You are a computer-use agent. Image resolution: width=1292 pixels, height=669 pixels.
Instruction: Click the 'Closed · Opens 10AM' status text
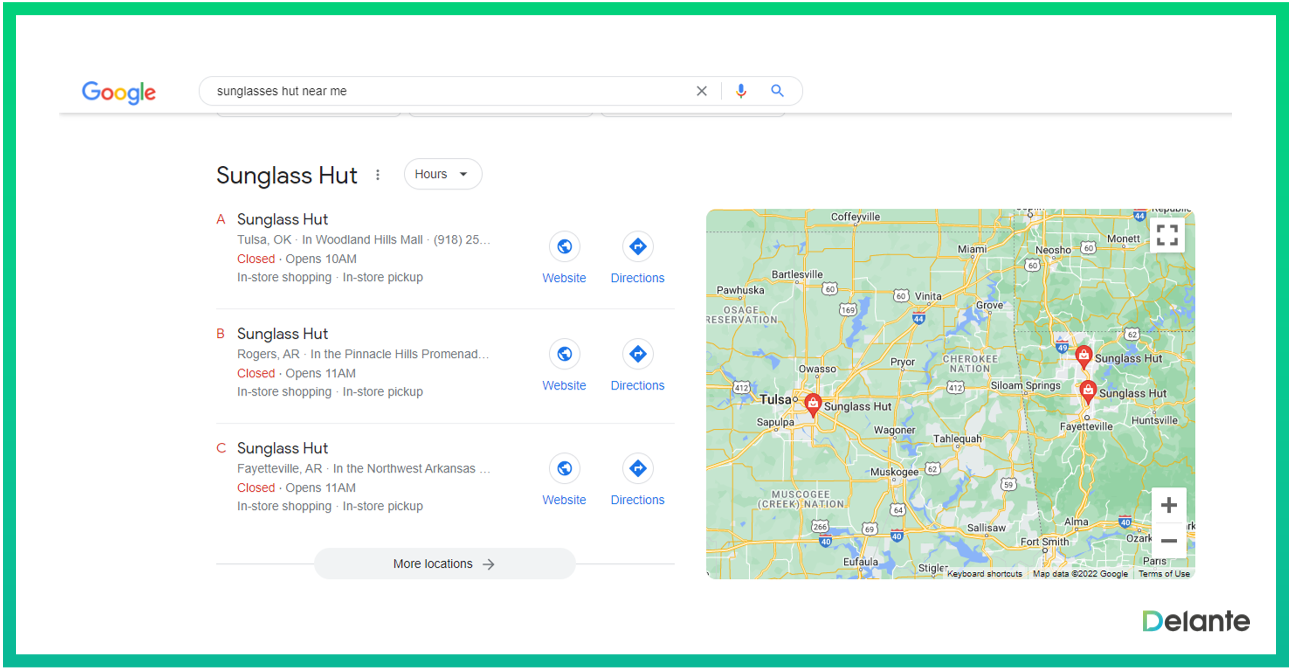(296, 259)
